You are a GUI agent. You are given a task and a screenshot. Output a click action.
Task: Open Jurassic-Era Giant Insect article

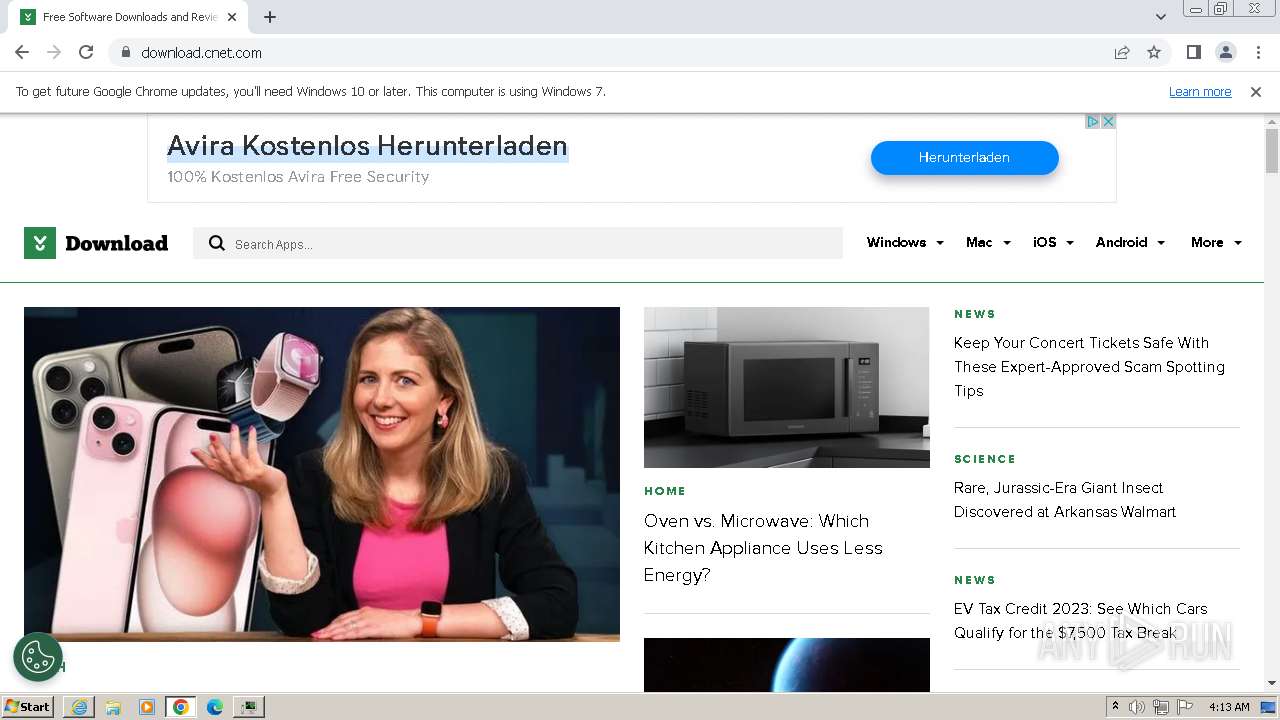1065,500
